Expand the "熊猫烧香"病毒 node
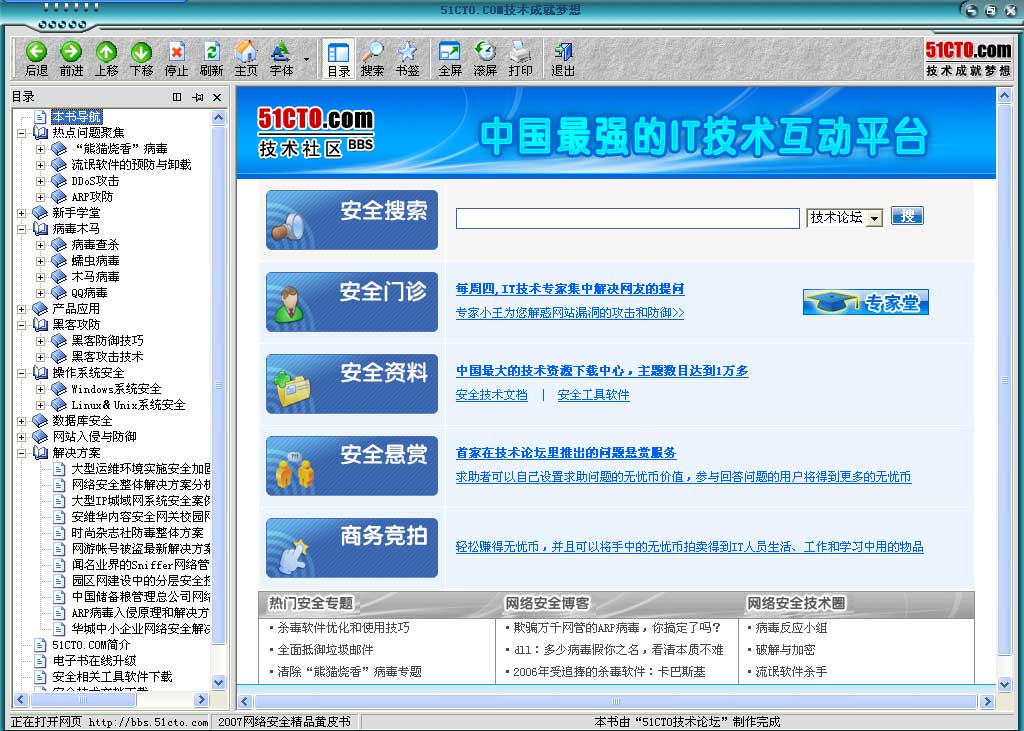 [x=40, y=149]
